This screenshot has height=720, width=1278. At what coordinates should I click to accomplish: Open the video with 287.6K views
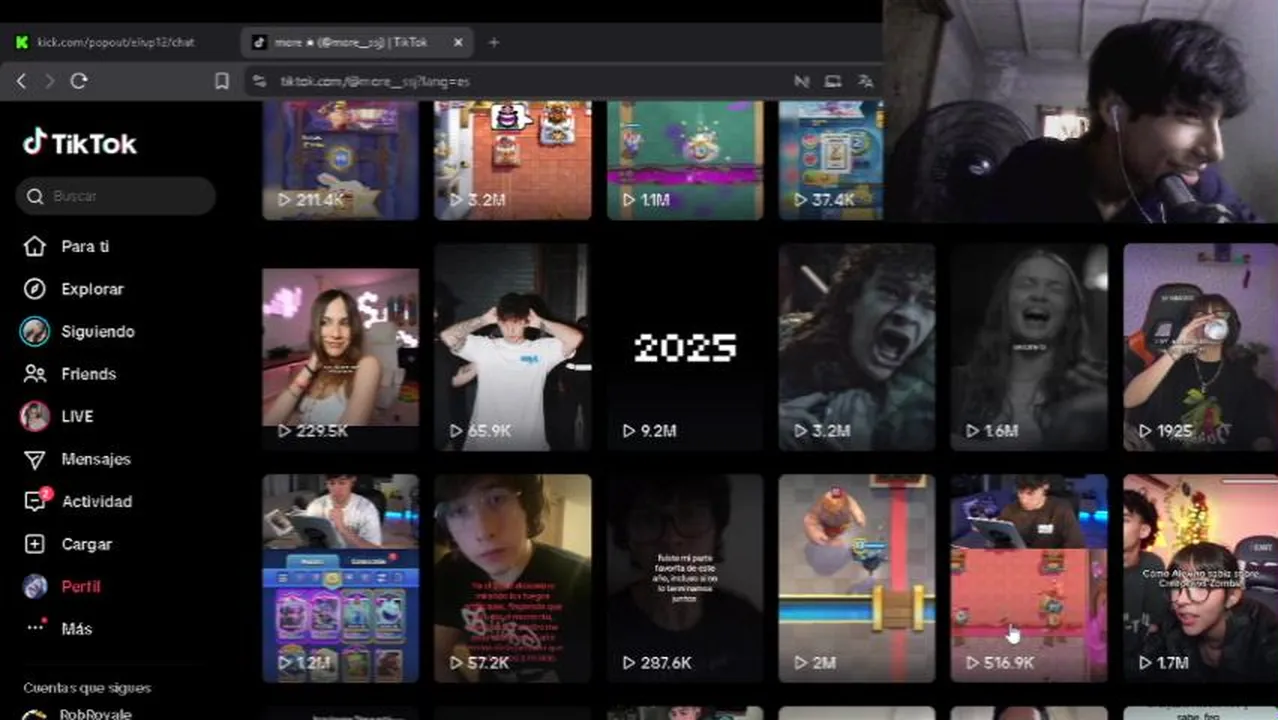coord(685,578)
